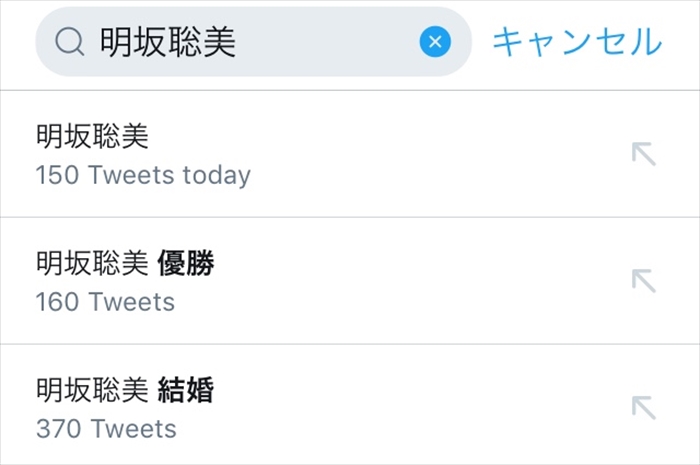
Task: Select the first 明坂聡美 suggestion
Action: click(92, 137)
